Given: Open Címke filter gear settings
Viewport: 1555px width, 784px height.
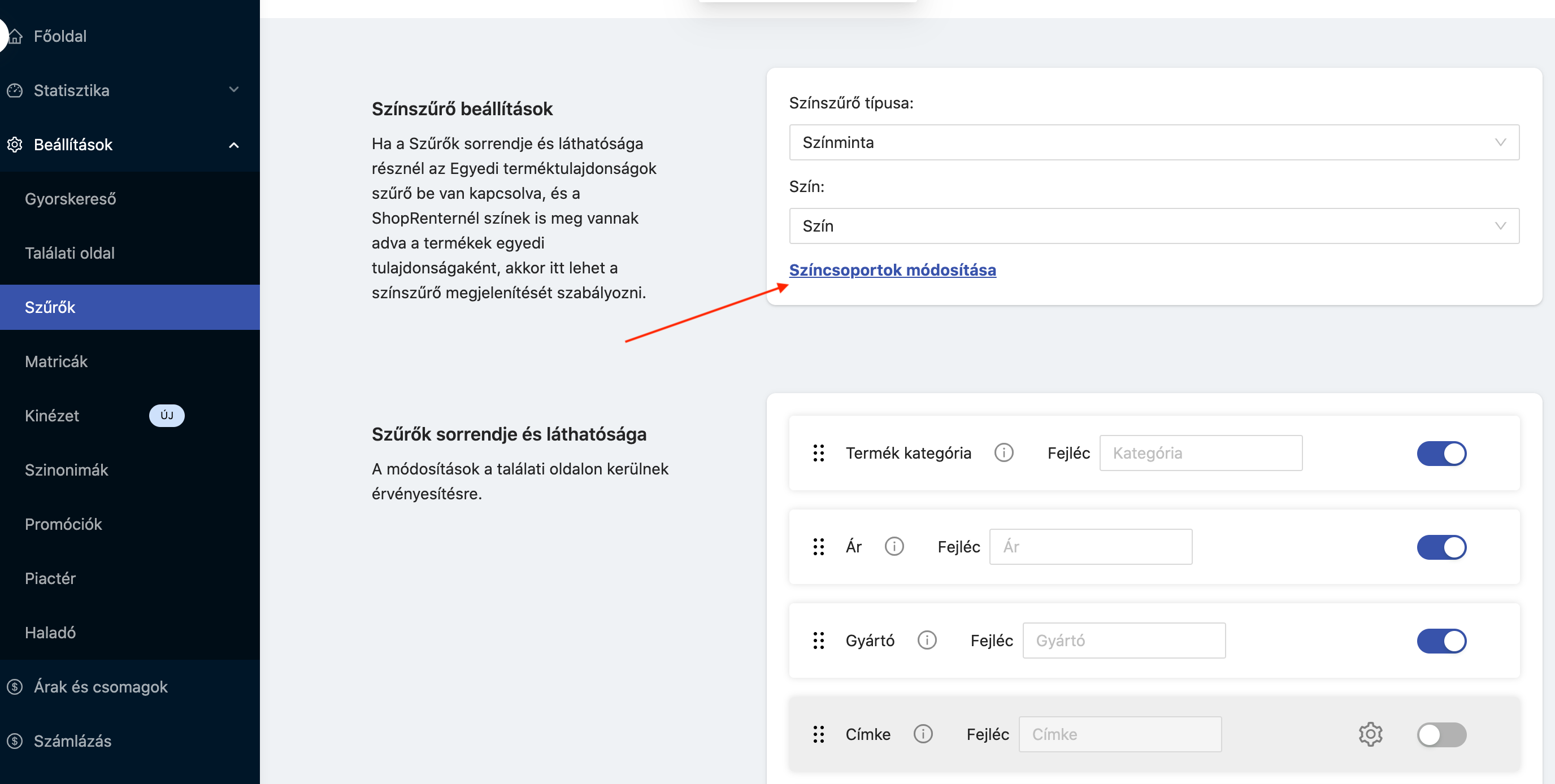Looking at the screenshot, I should [1370, 734].
